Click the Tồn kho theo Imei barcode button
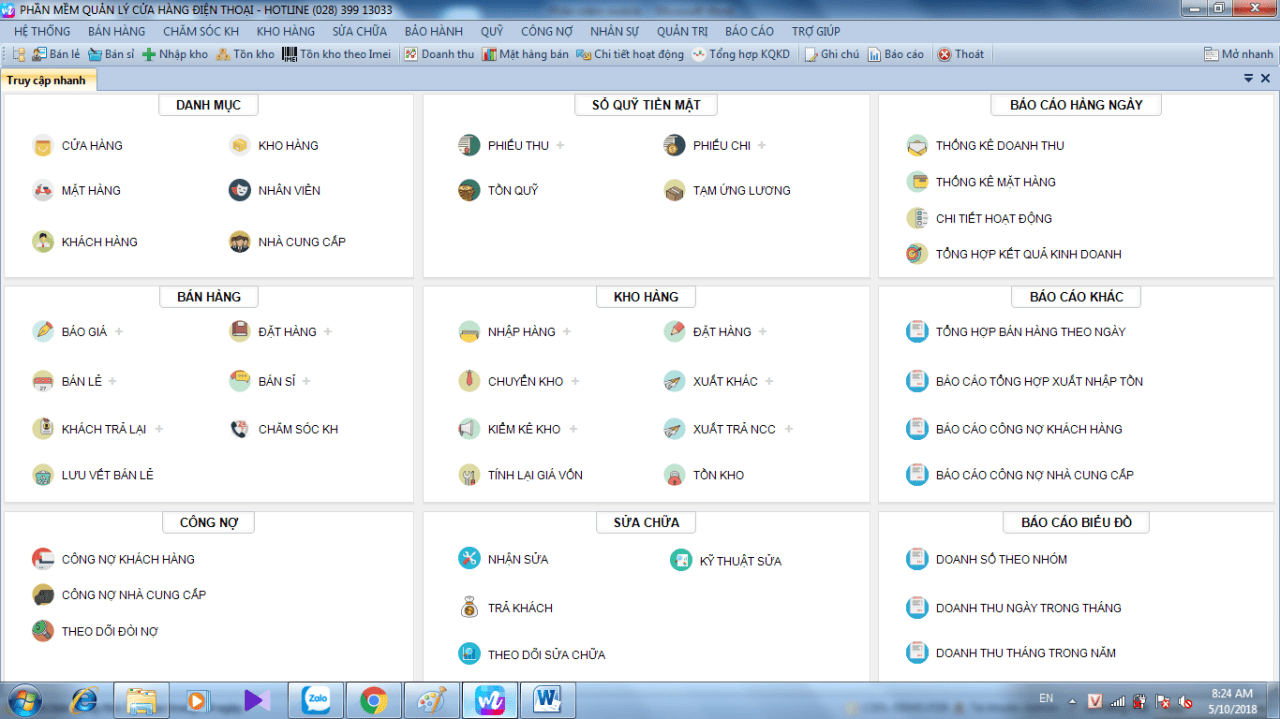 click(336, 54)
